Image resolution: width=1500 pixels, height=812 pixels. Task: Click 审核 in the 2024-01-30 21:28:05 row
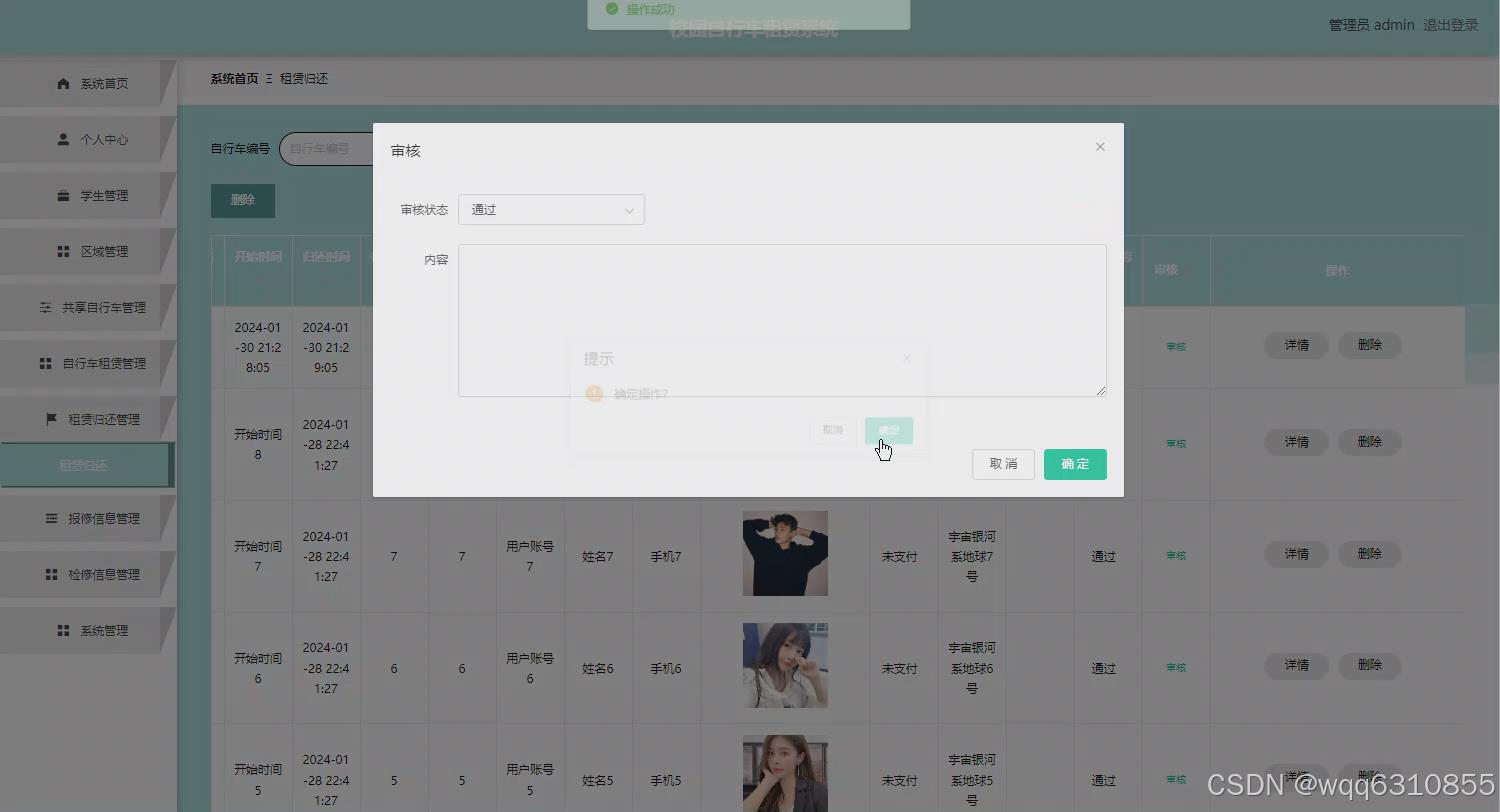click(1176, 347)
